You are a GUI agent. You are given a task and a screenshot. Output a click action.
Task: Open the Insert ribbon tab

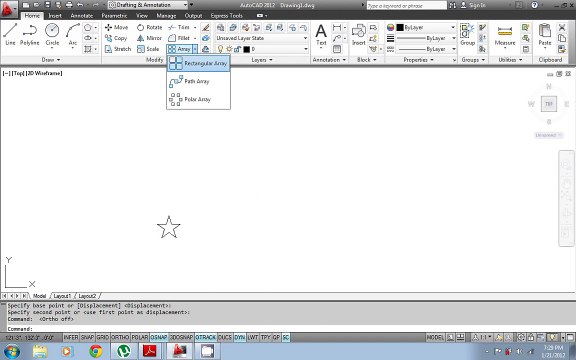tap(55, 16)
